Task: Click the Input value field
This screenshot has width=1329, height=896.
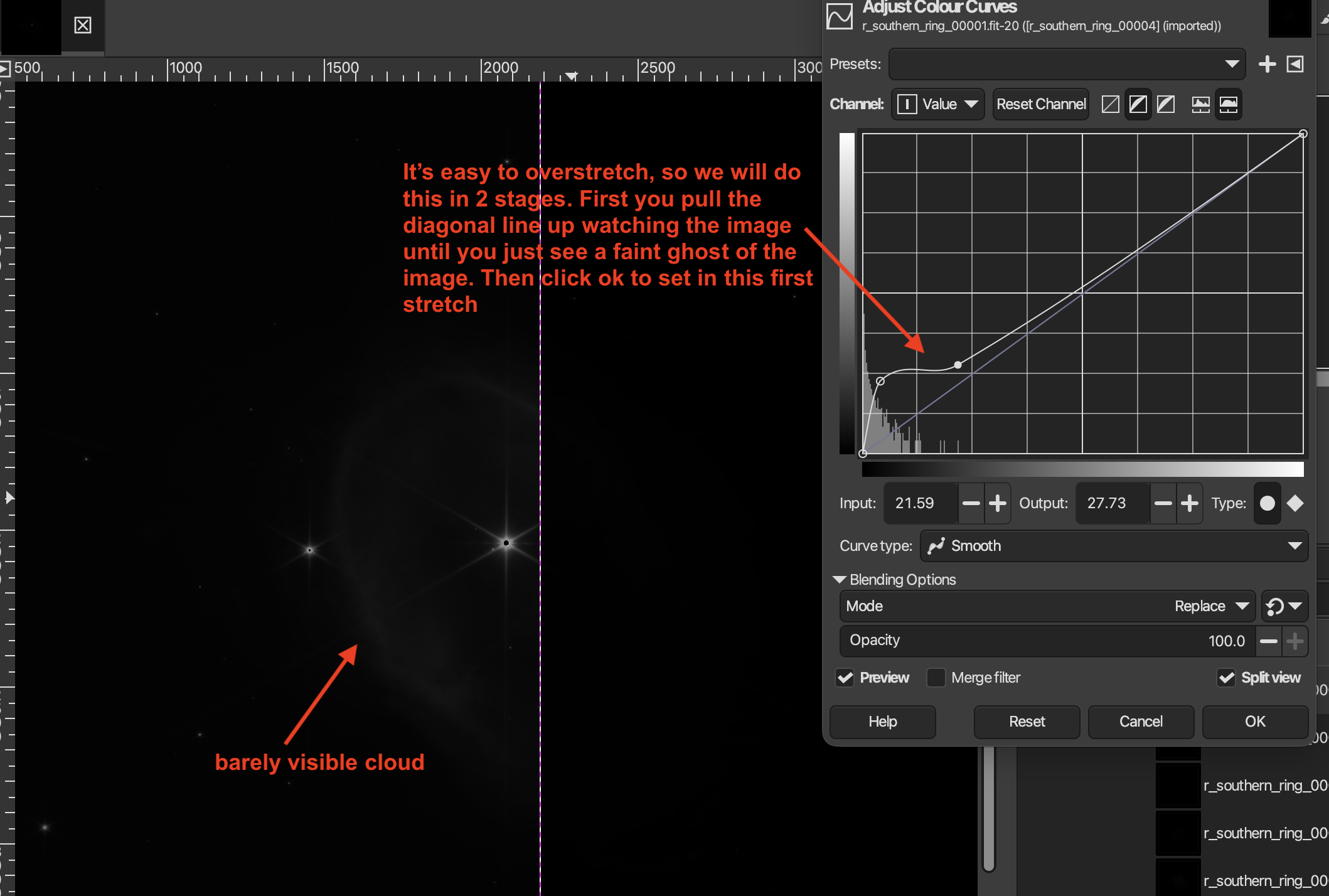Action: (x=920, y=503)
